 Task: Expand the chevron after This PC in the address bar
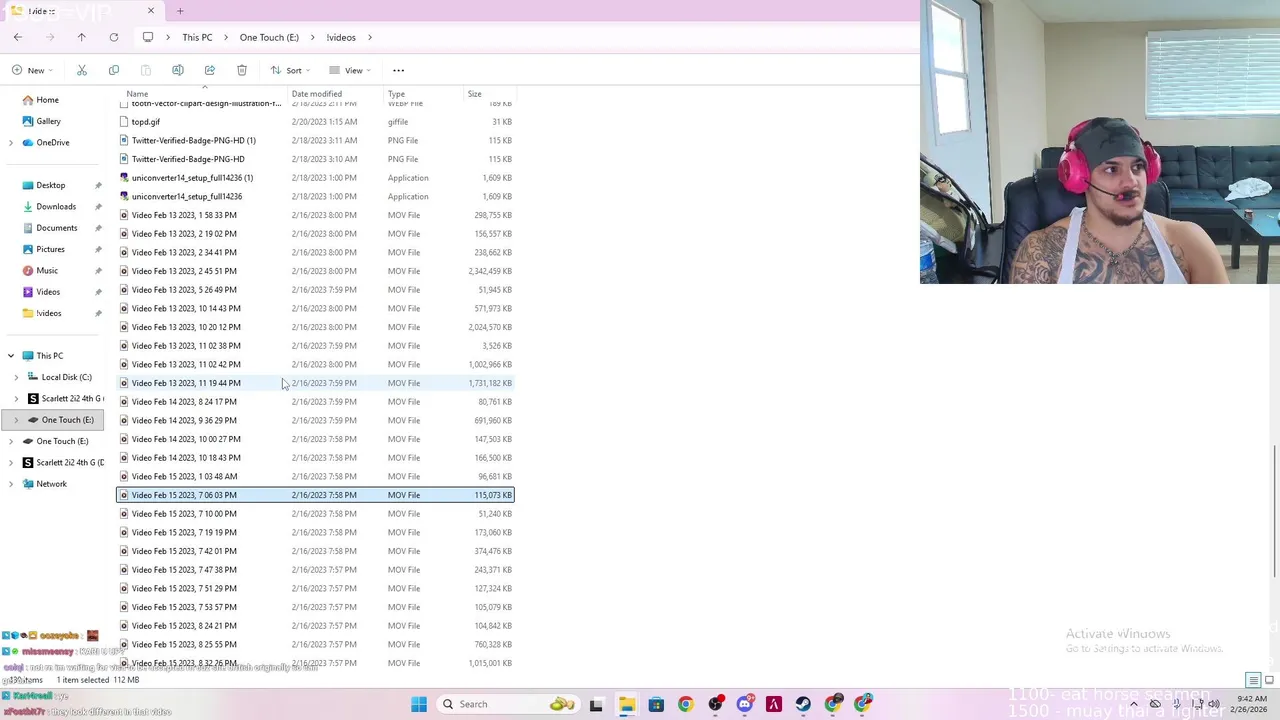[x=226, y=37]
